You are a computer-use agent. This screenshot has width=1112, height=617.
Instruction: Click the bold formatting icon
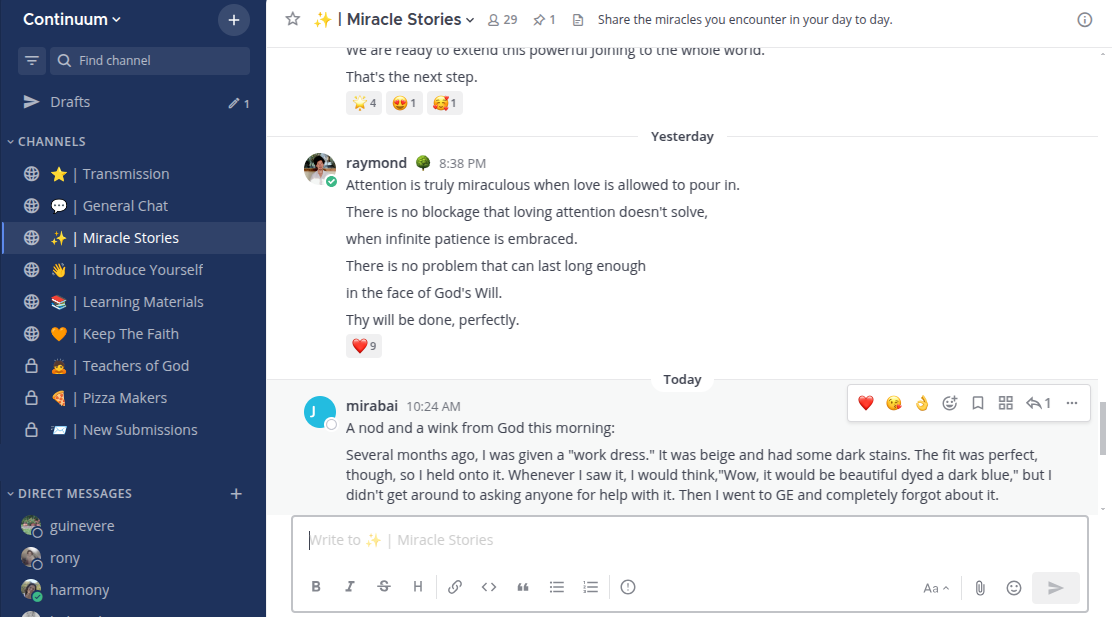(316, 587)
